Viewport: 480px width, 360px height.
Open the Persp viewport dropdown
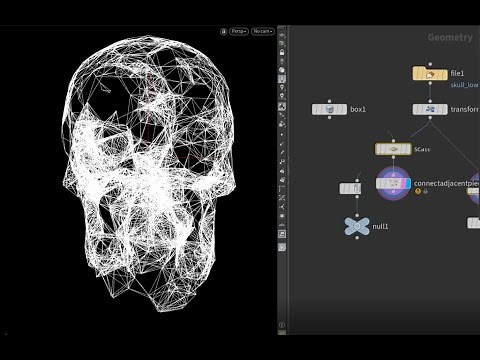[239, 31]
